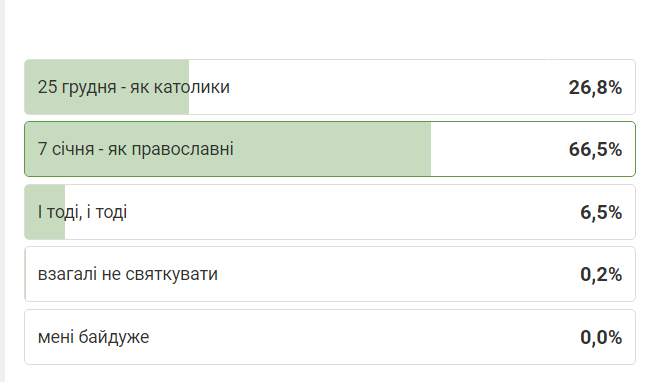Select the "25 грудня - як католики" poll option
Screen dimensions: 652x382
point(330,87)
